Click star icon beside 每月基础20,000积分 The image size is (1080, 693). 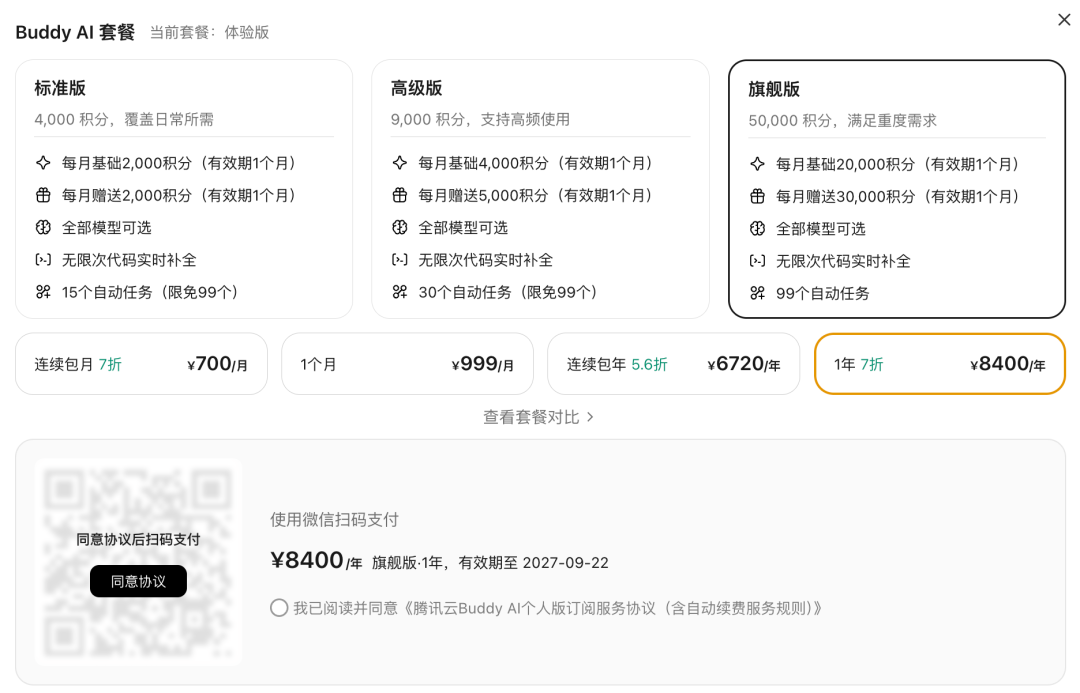click(757, 164)
